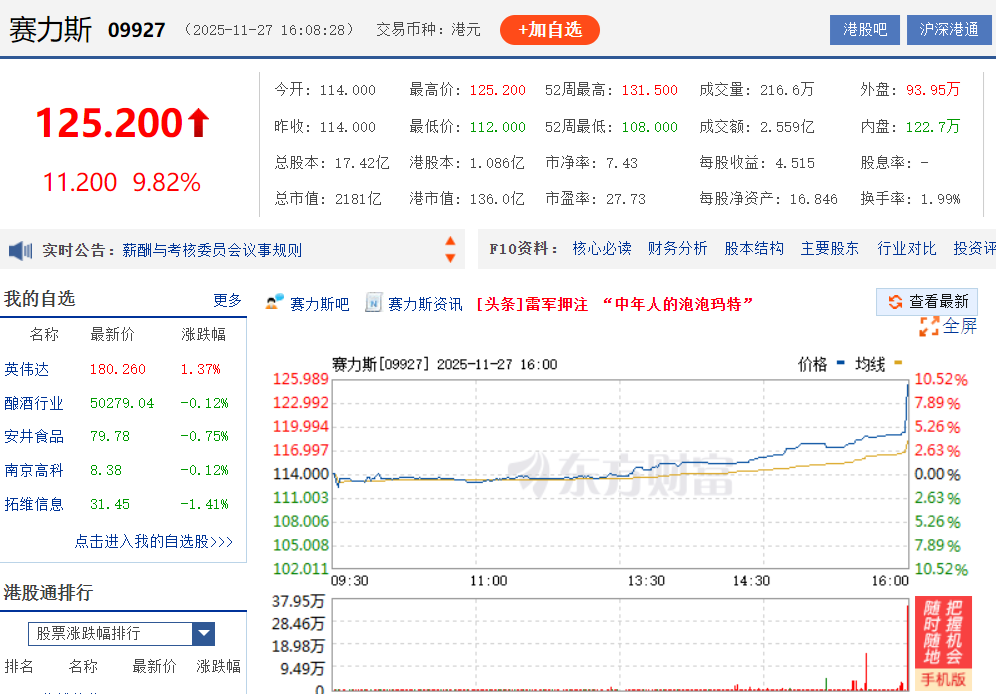Open the 沪深港通 button
Screen dimensions: 996x694
click(x=949, y=30)
